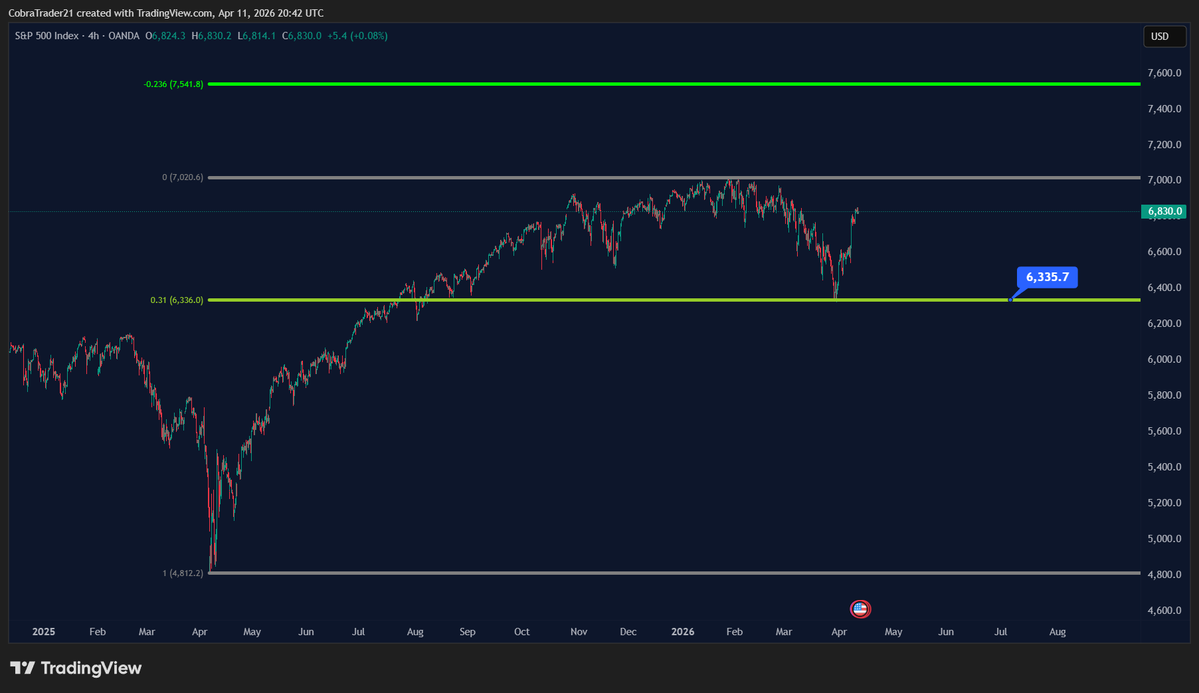
Task: Open the USD currency selector
Action: tap(1164, 37)
